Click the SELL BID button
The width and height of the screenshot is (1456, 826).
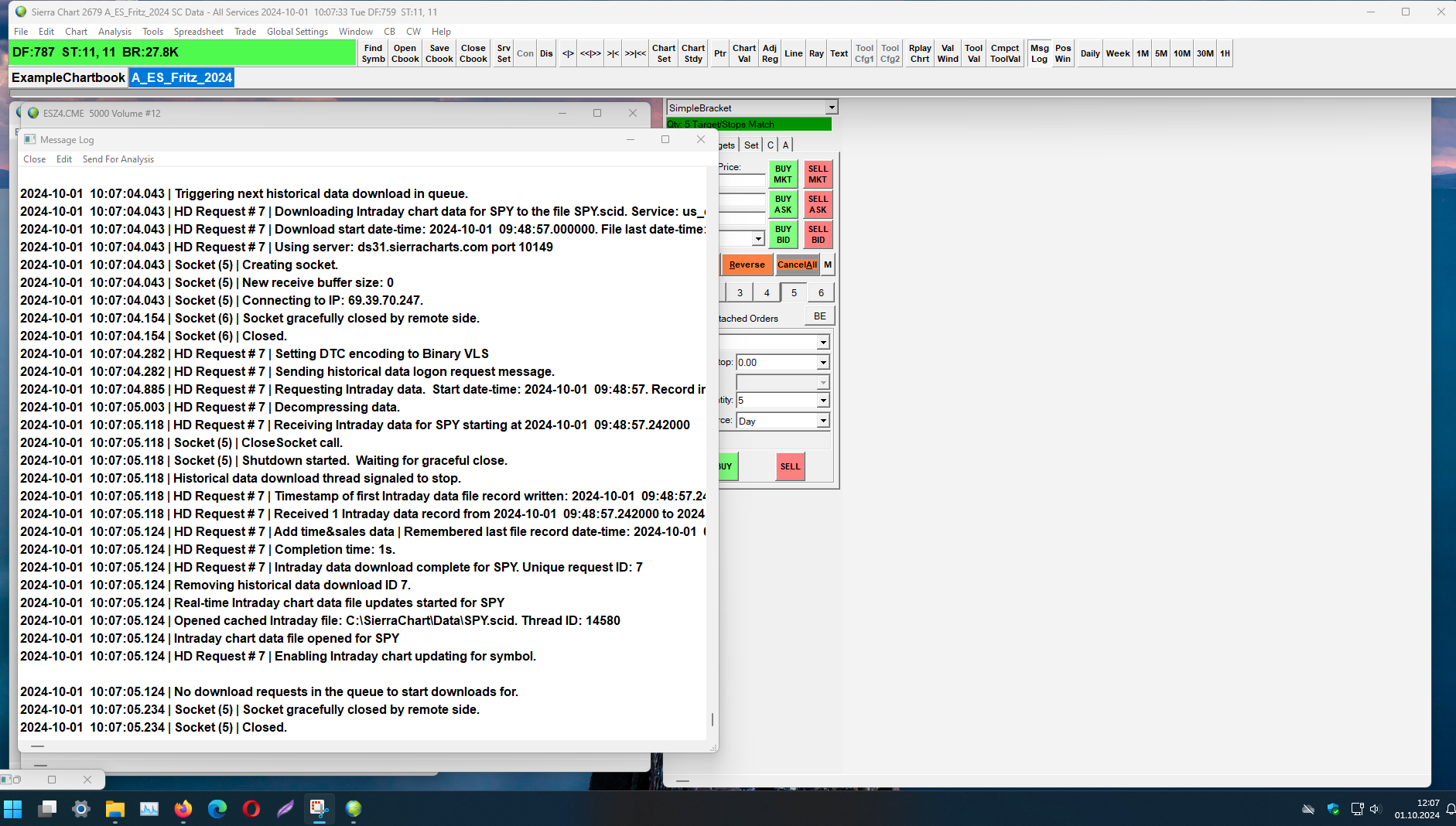pos(818,234)
